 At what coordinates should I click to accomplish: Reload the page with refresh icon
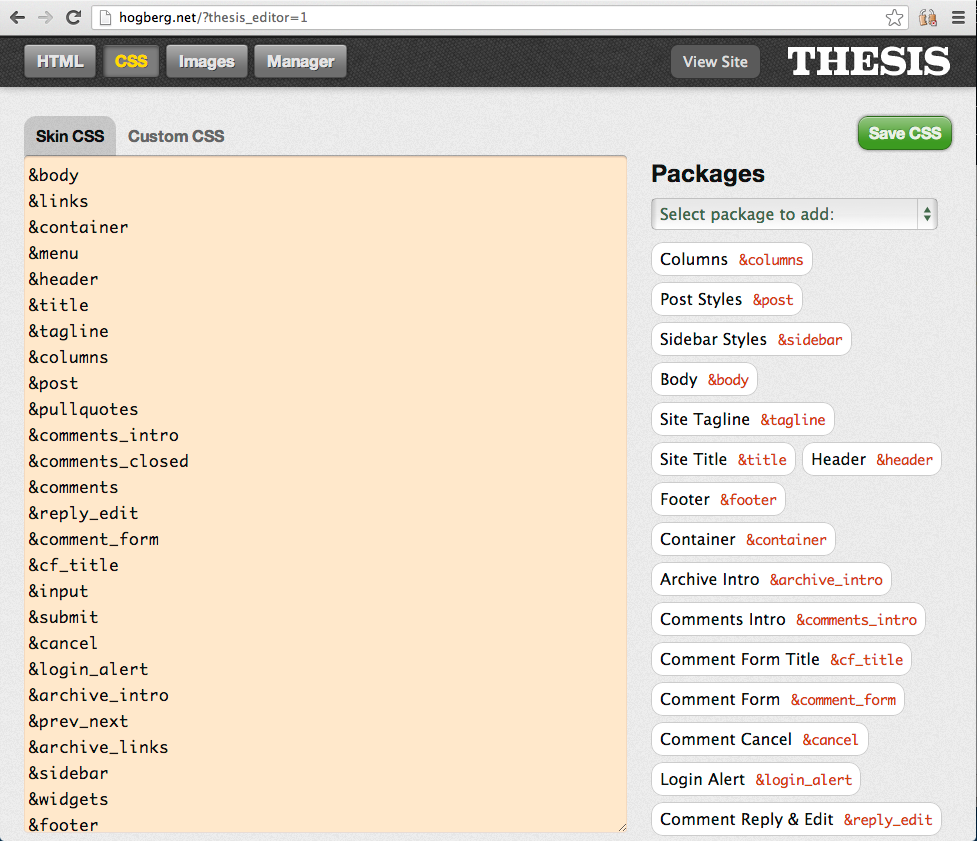pos(74,17)
